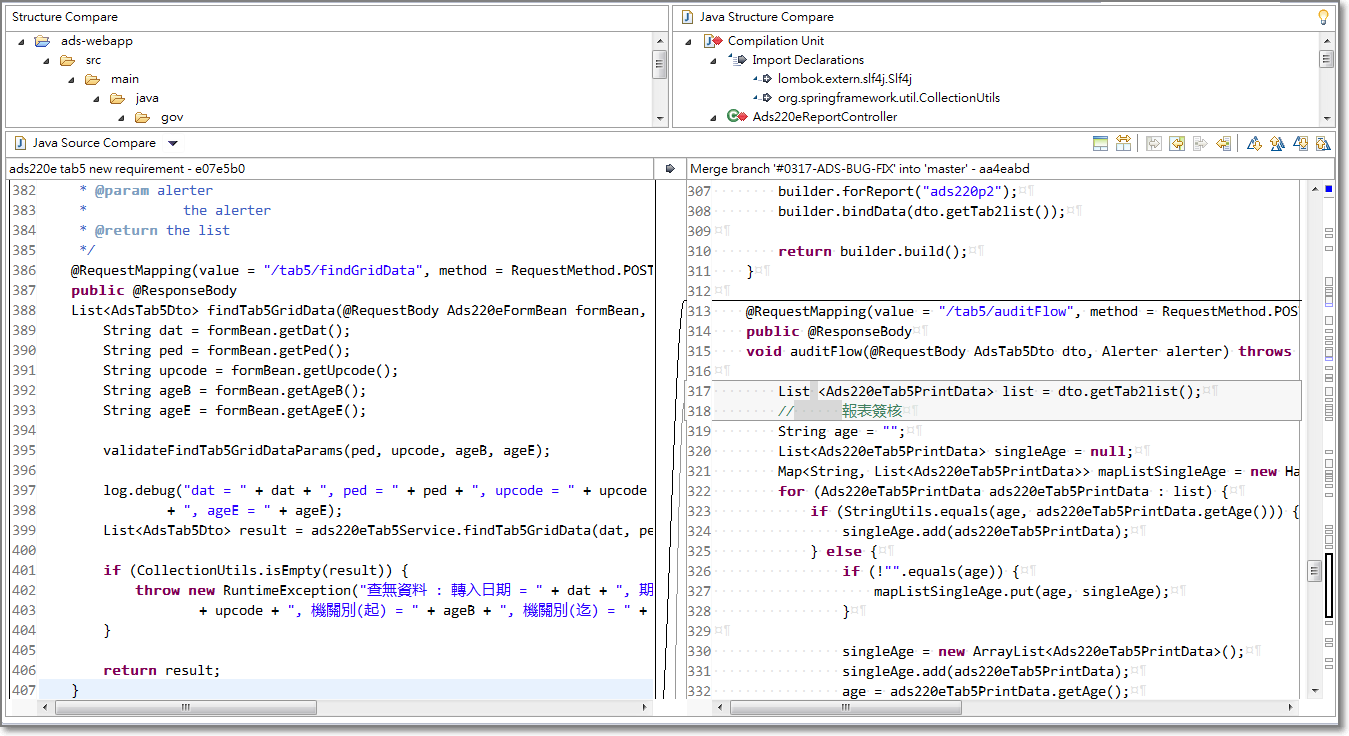Click the Java Source Compare pane title
The image size is (1349, 736).
(94, 143)
